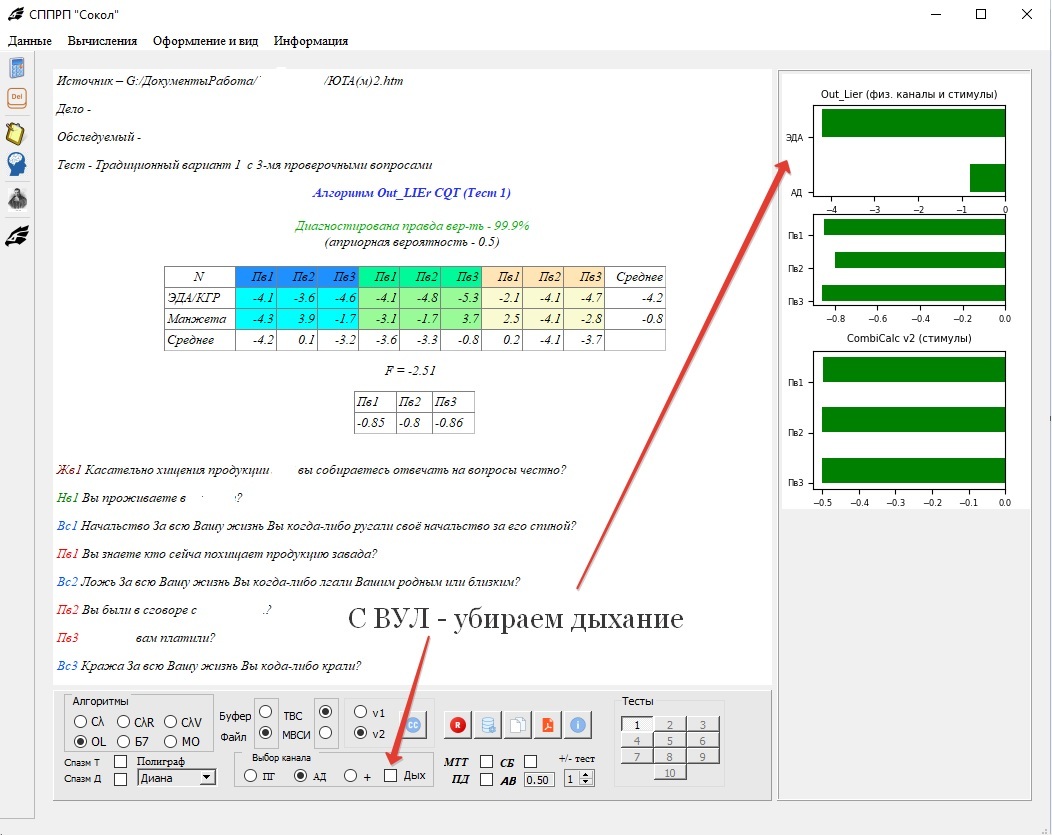Open the yellow clipboard notes icon
The height and width of the screenshot is (835, 1052).
tap(16, 133)
